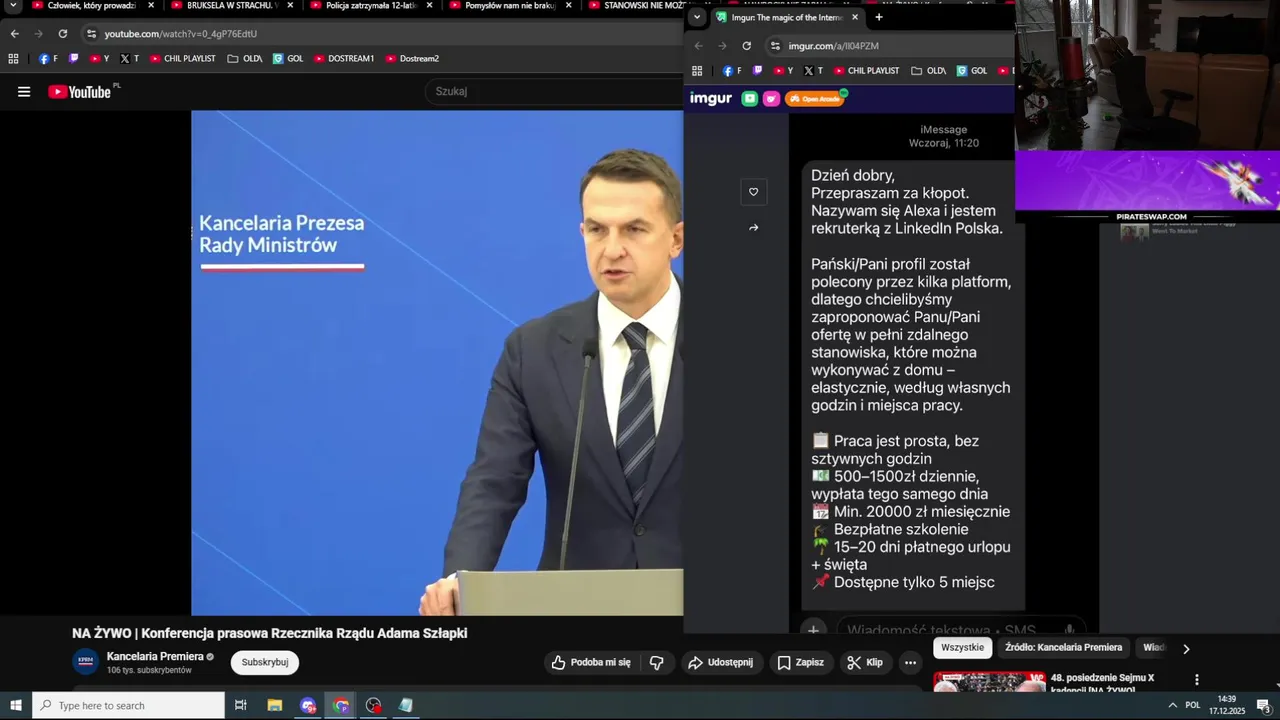This screenshot has height=720, width=1280.
Task: Open the '48. posiedzenie Sejmu X' video thumbnail
Action: click(x=990, y=682)
